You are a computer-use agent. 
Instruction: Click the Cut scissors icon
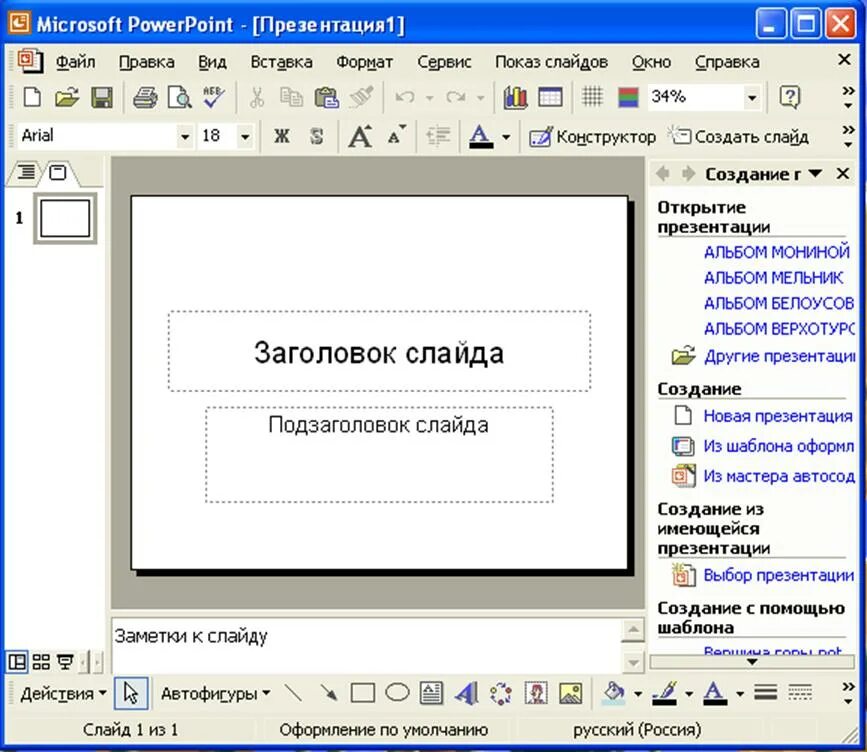pos(257,97)
